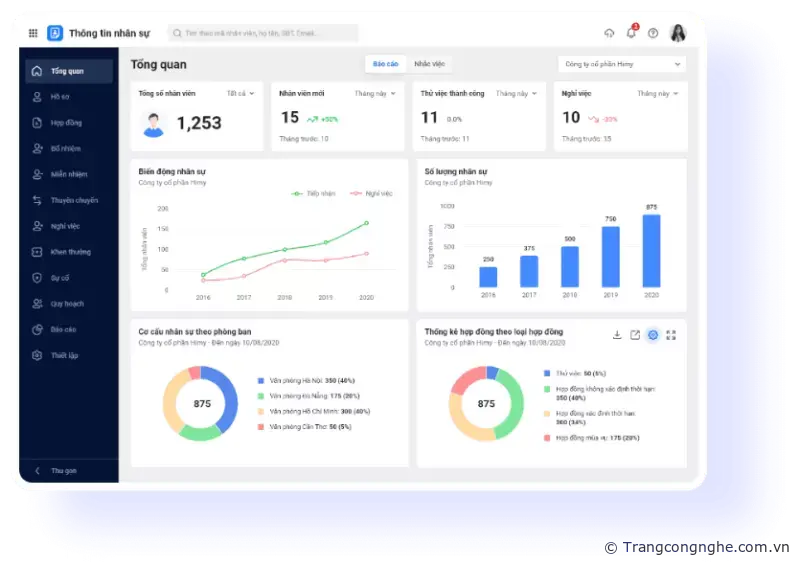Open the notifications bell

(x=631, y=33)
